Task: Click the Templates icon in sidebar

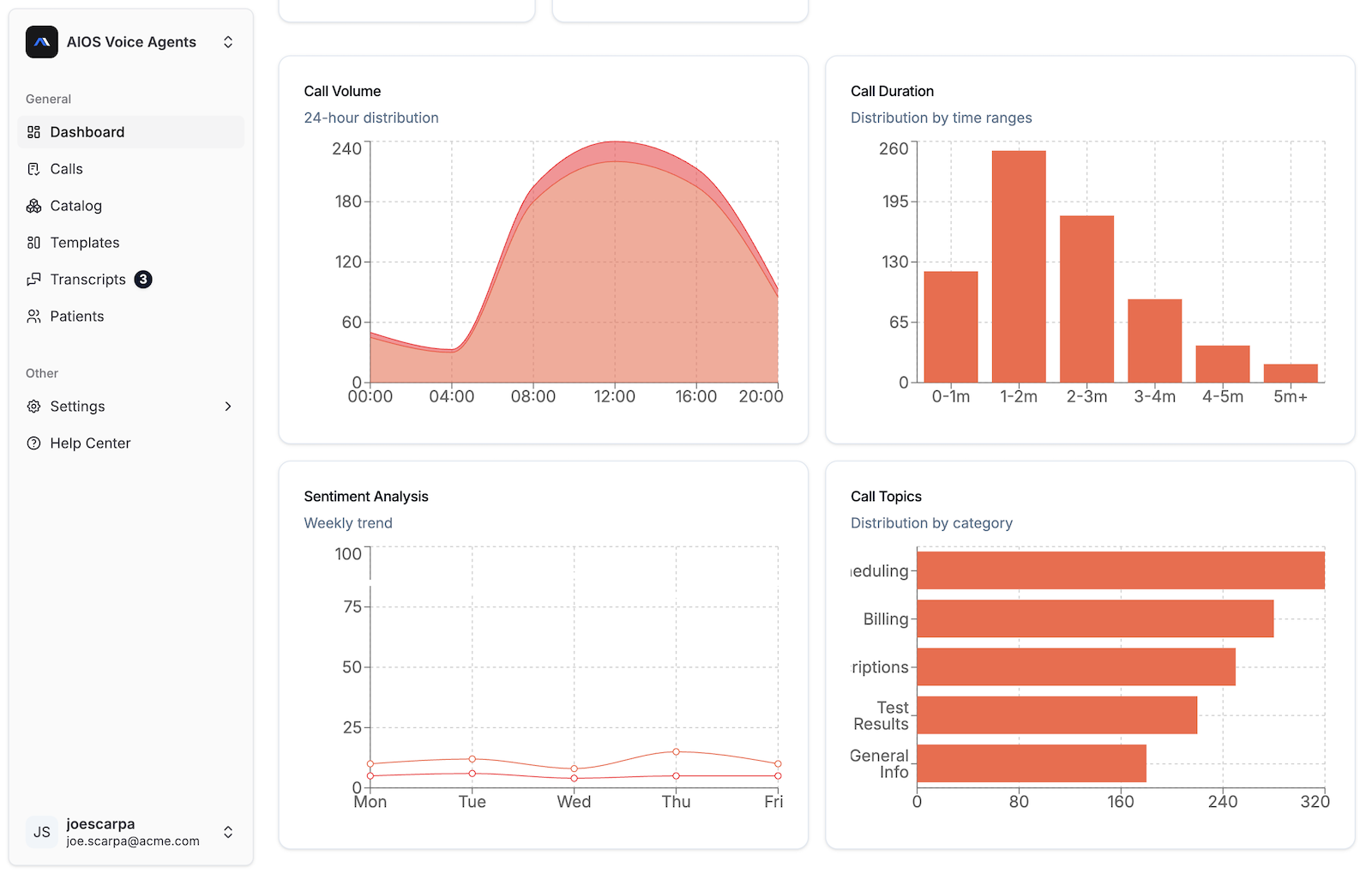Action: (x=33, y=243)
